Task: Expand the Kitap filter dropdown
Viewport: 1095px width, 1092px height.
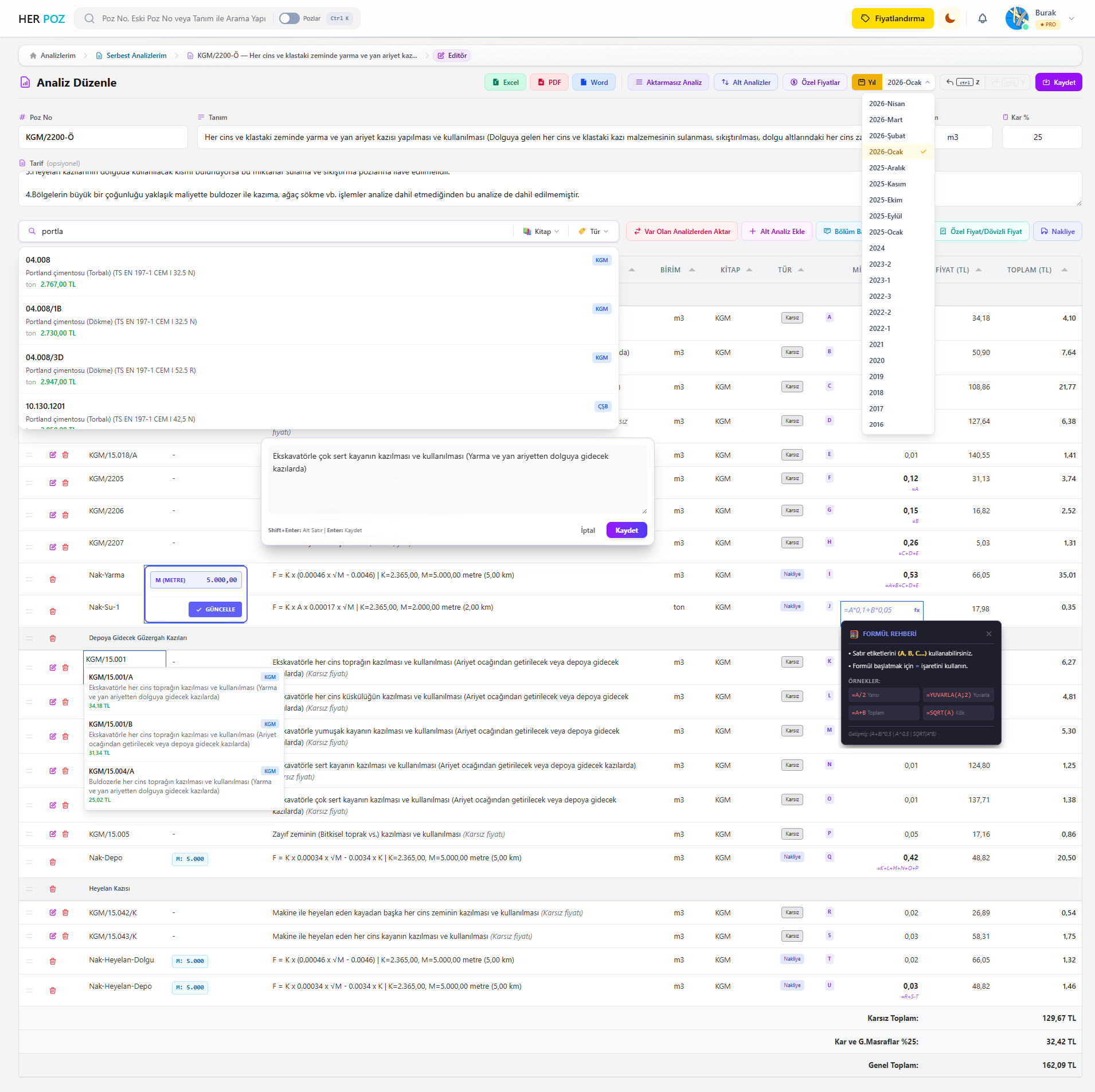Action: 541,232
